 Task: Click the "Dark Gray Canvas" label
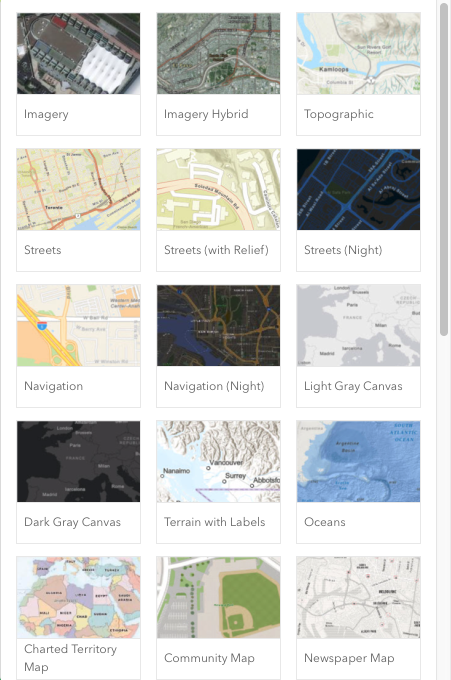point(72,522)
